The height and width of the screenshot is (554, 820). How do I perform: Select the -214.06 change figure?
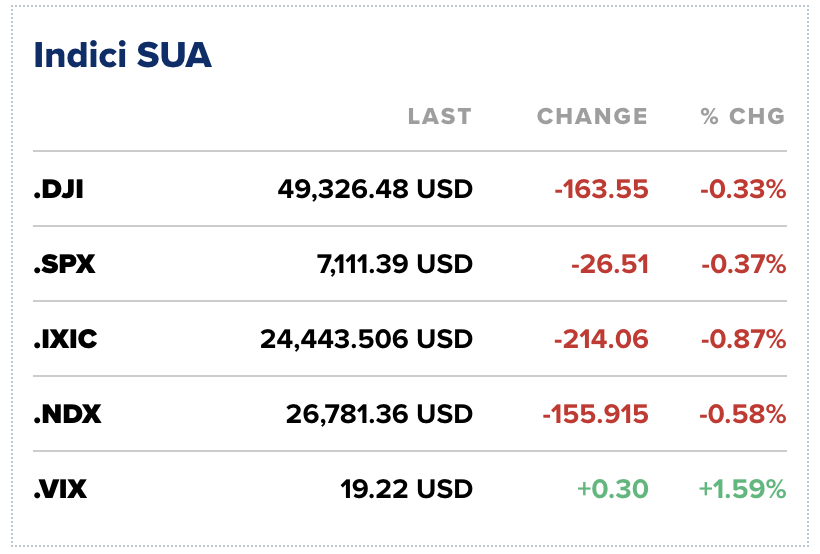pos(601,339)
